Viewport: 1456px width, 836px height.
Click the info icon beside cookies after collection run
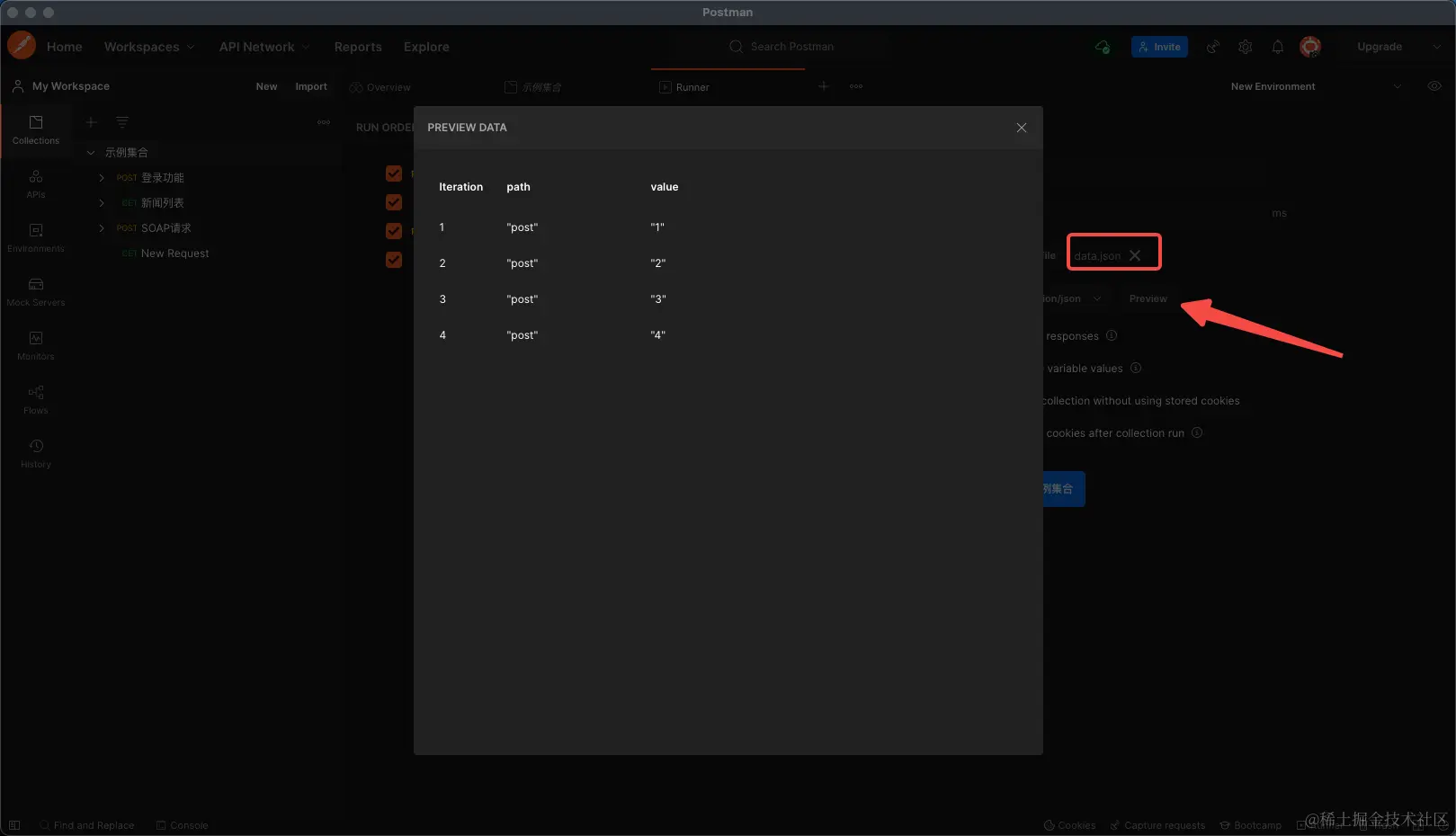pyautogui.click(x=1197, y=432)
